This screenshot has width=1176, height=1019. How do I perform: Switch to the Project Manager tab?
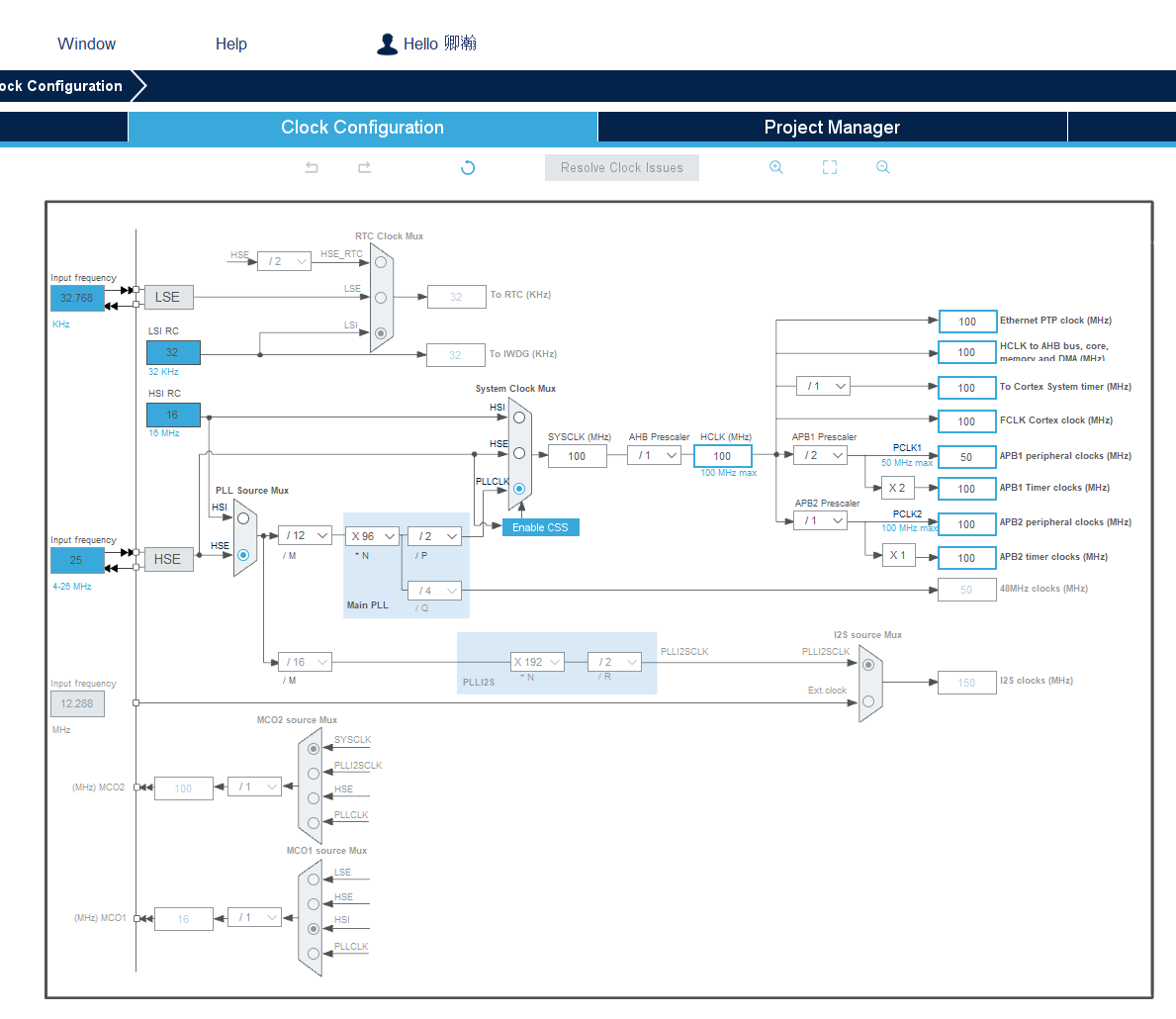[x=832, y=128]
